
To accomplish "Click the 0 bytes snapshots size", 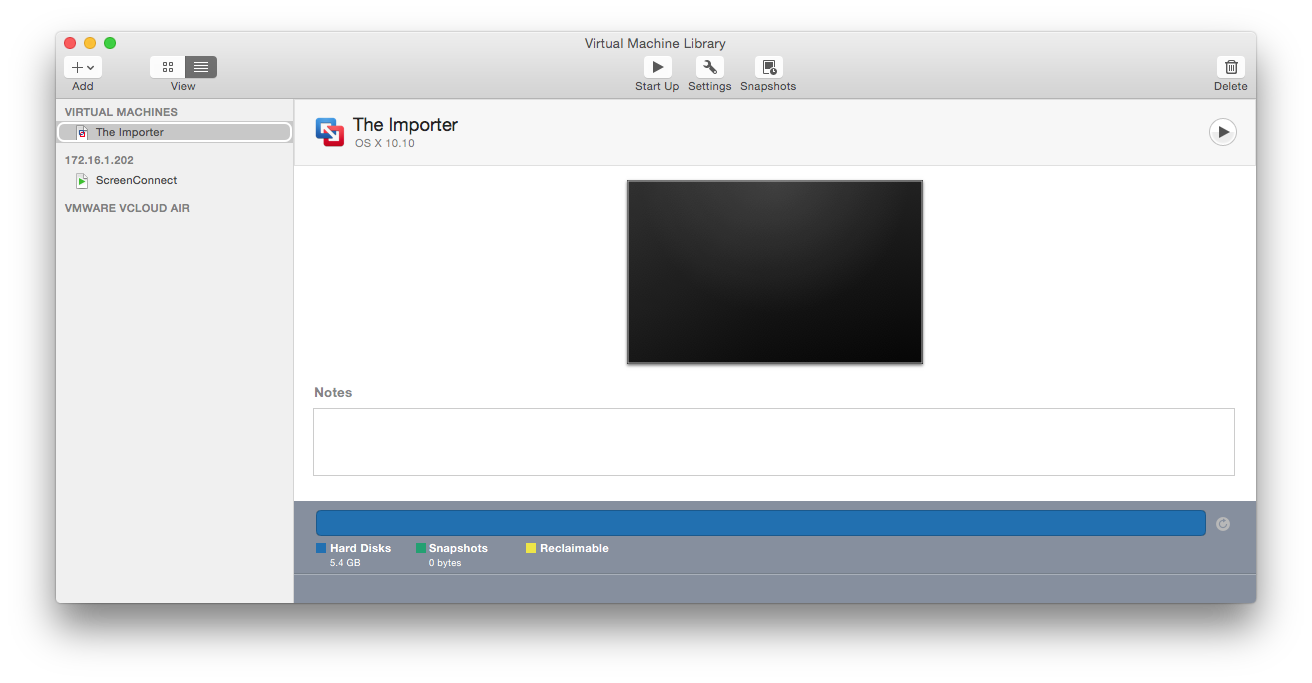I will (x=445, y=563).
